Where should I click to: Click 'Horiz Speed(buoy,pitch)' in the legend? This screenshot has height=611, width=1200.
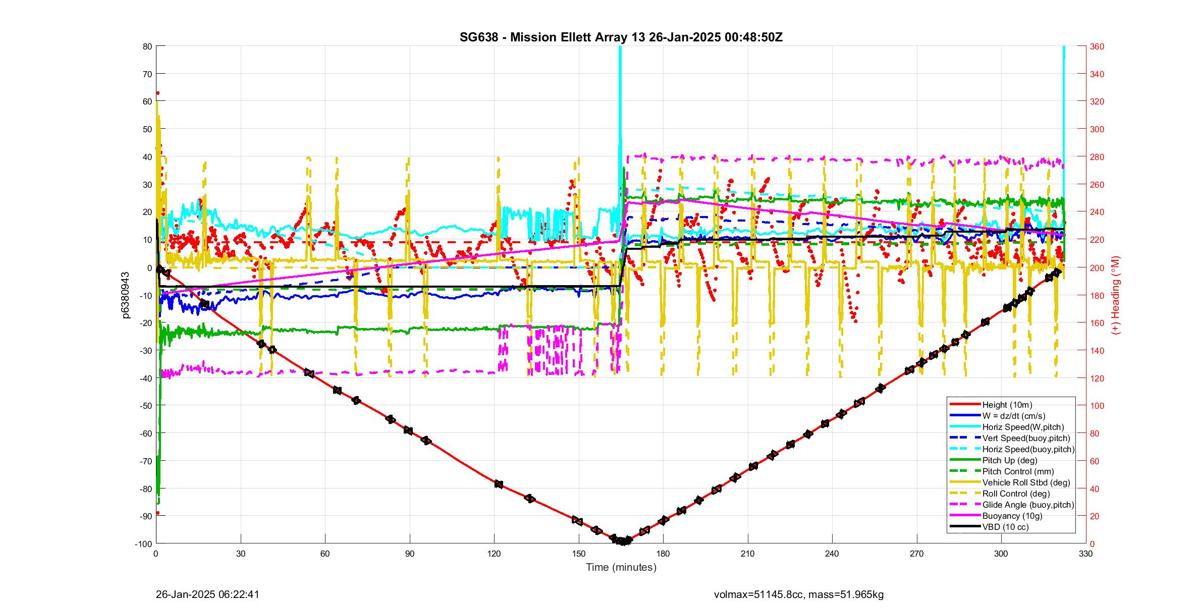click(x=1029, y=450)
